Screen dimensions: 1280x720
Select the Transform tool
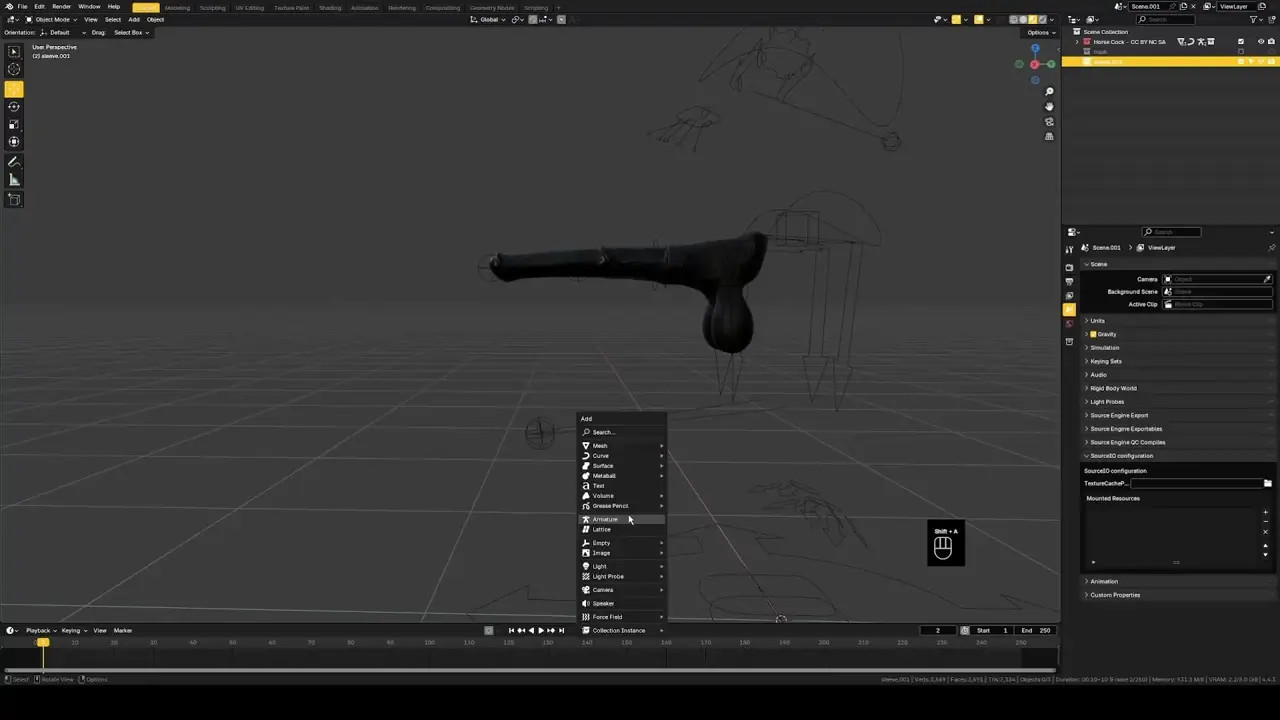14,143
